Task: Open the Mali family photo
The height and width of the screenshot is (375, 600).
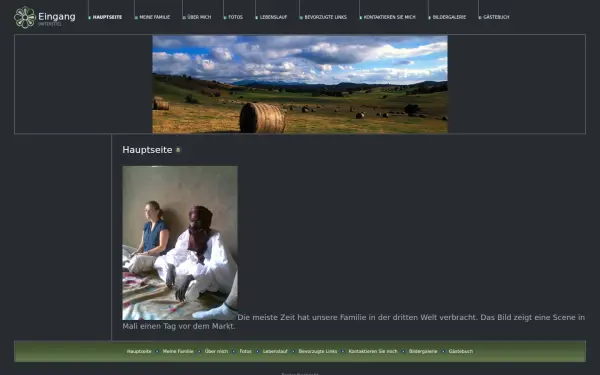Action: coord(180,243)
